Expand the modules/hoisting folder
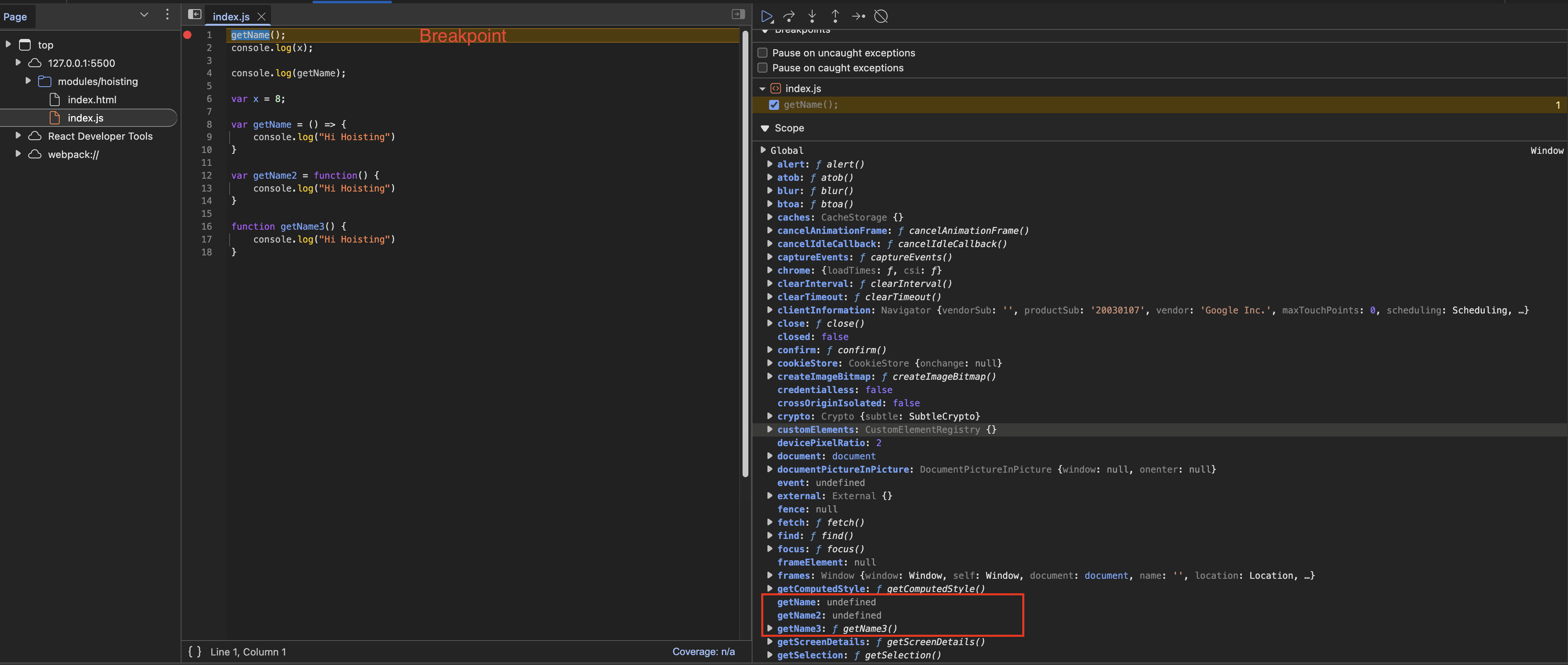The image size is (1568, 665). (28, 80)
